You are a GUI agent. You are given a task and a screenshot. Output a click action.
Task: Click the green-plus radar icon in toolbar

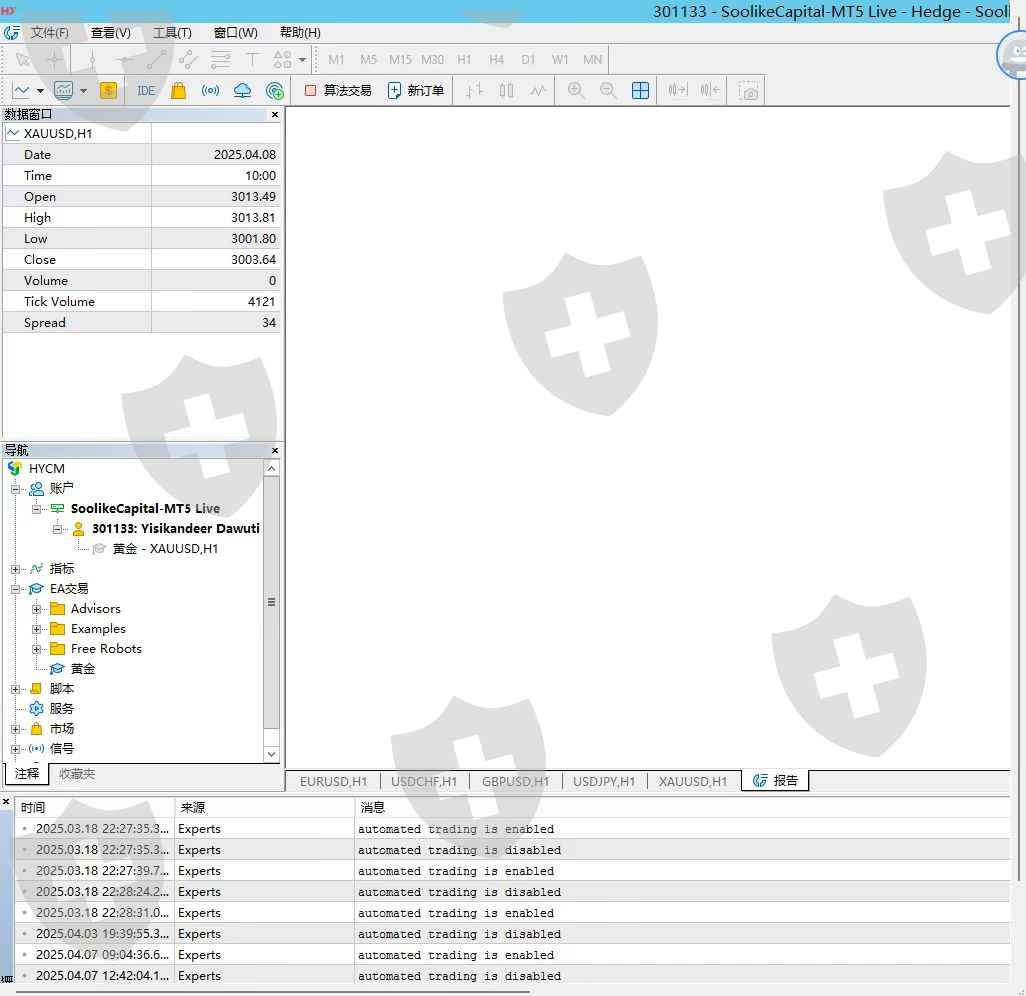pyautogui.click(x=275, y=91)
